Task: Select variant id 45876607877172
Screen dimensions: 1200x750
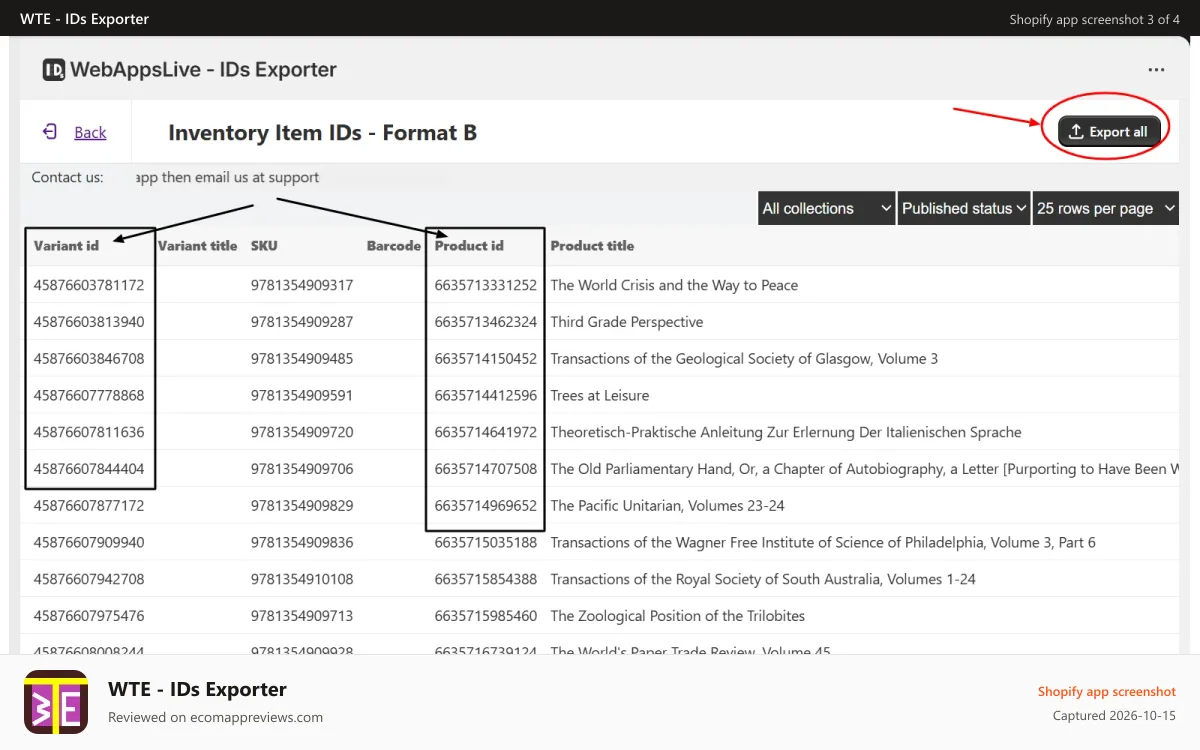Action: pos(89,505)
